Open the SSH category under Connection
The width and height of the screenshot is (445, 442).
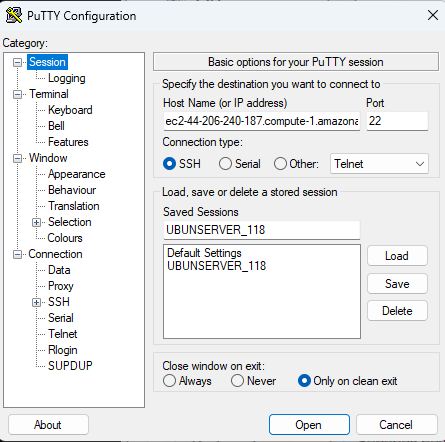coord(59,302)
